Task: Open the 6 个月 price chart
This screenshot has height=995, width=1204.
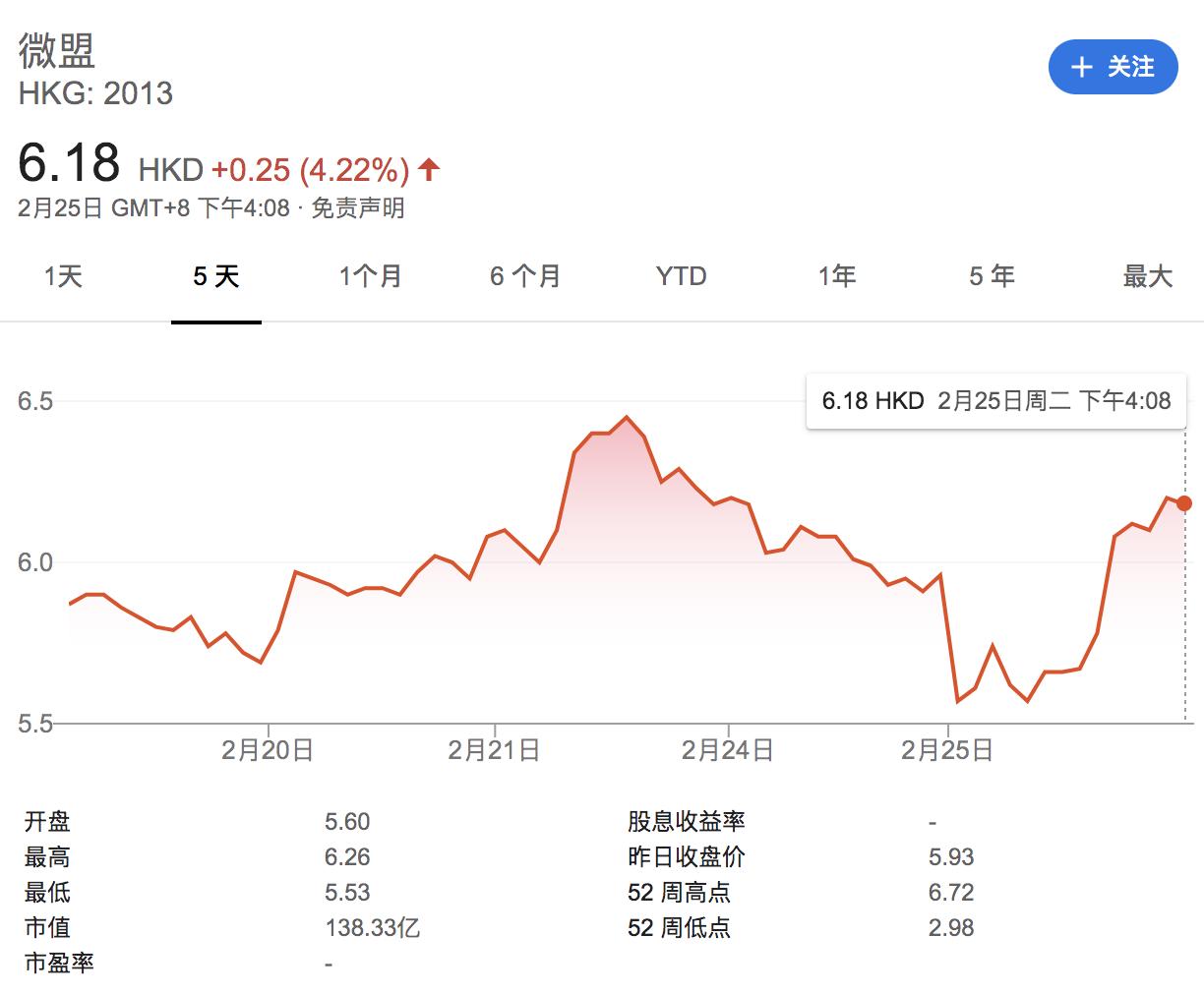Action: point(524,276)
